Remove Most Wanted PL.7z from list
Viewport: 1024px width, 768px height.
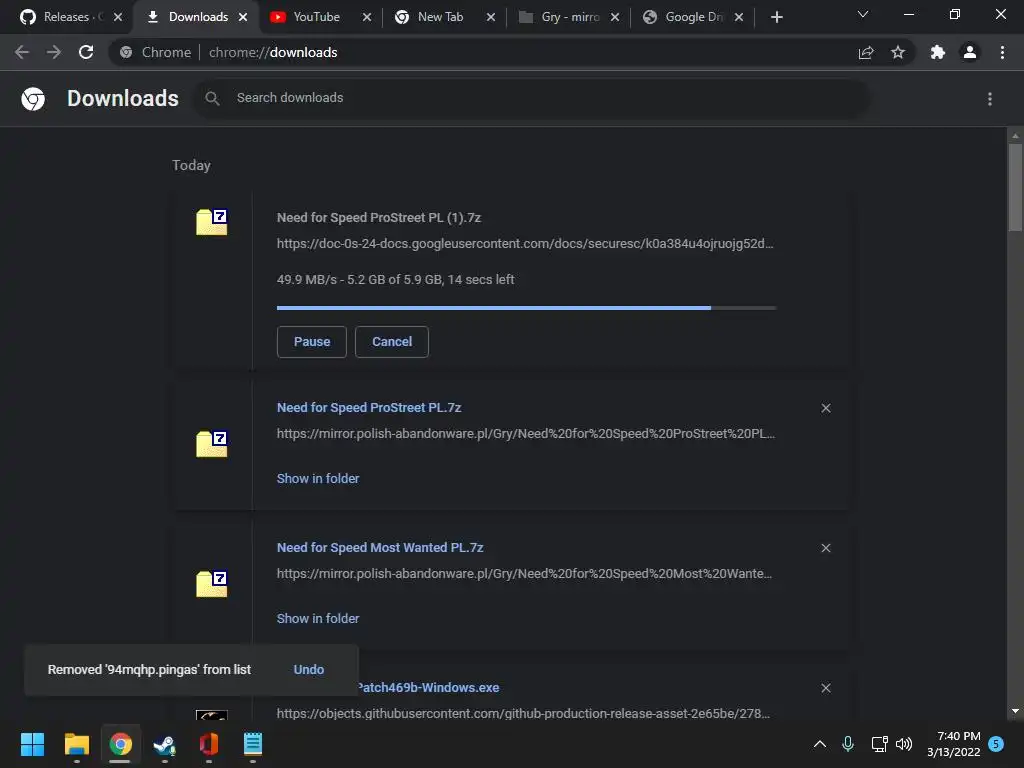[826, 548]
